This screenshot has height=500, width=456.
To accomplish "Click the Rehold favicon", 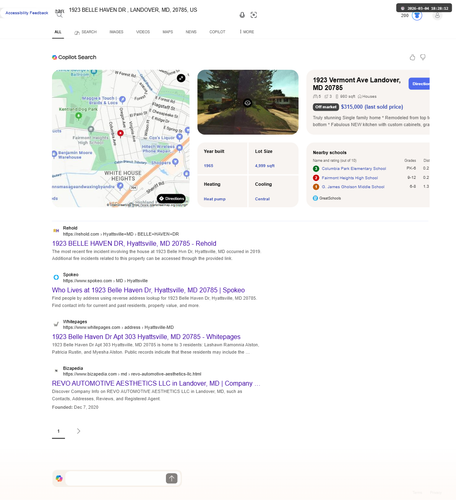I will (56, 230).
